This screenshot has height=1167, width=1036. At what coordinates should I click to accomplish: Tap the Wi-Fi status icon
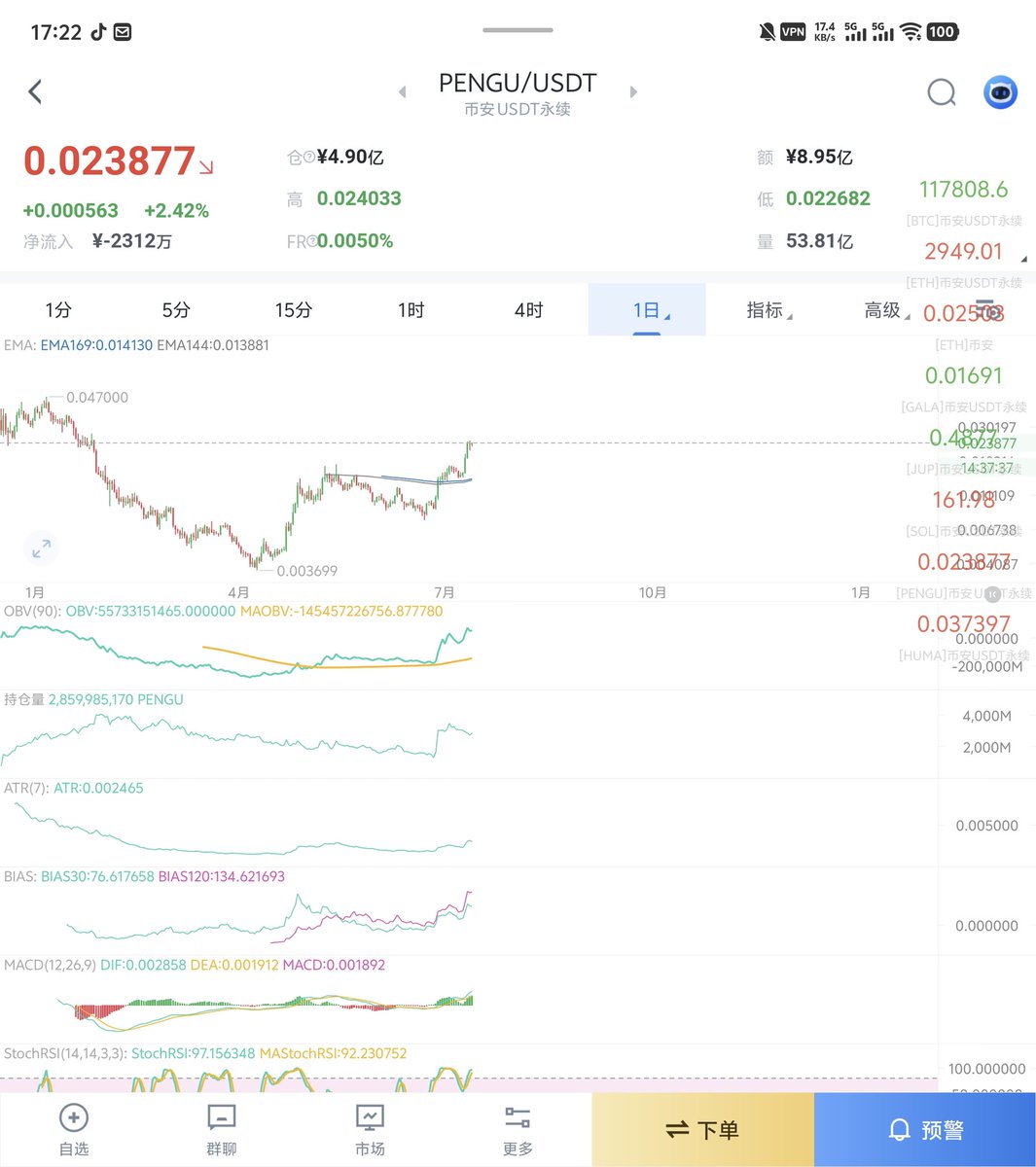point(911,32)
